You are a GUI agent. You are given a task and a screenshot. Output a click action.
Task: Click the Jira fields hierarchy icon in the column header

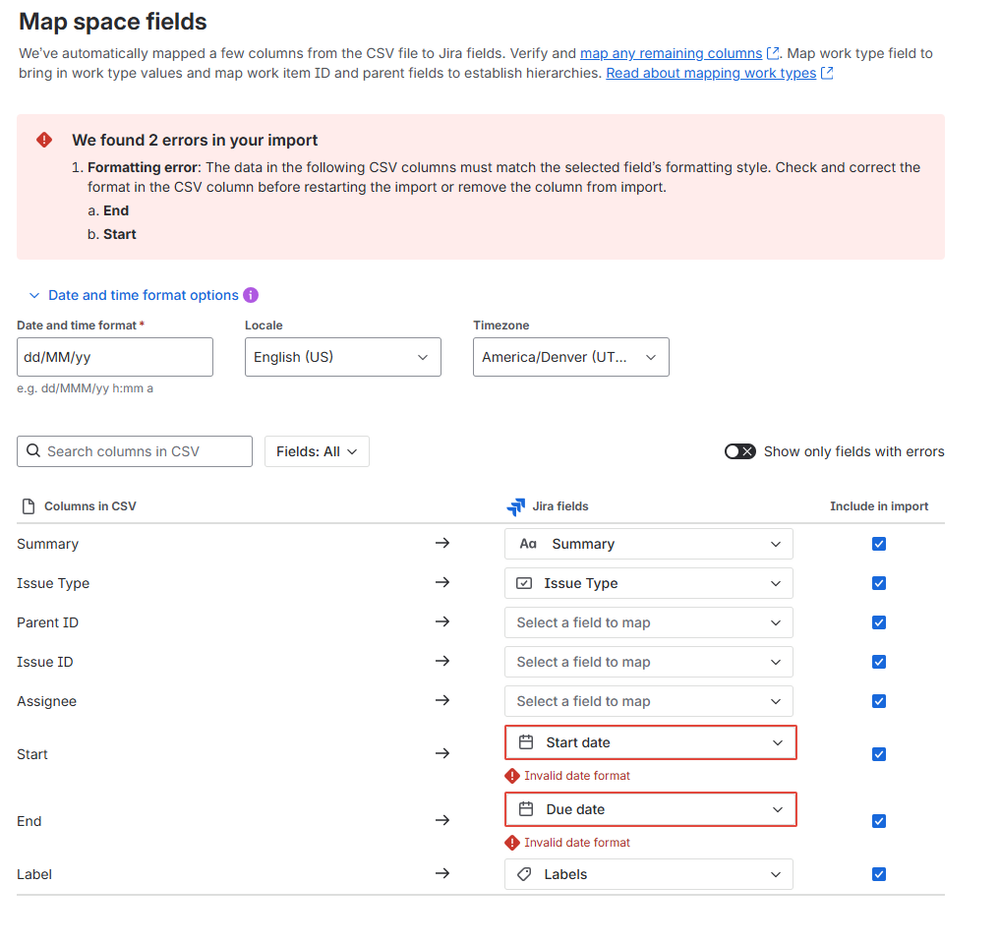[516, 506]
